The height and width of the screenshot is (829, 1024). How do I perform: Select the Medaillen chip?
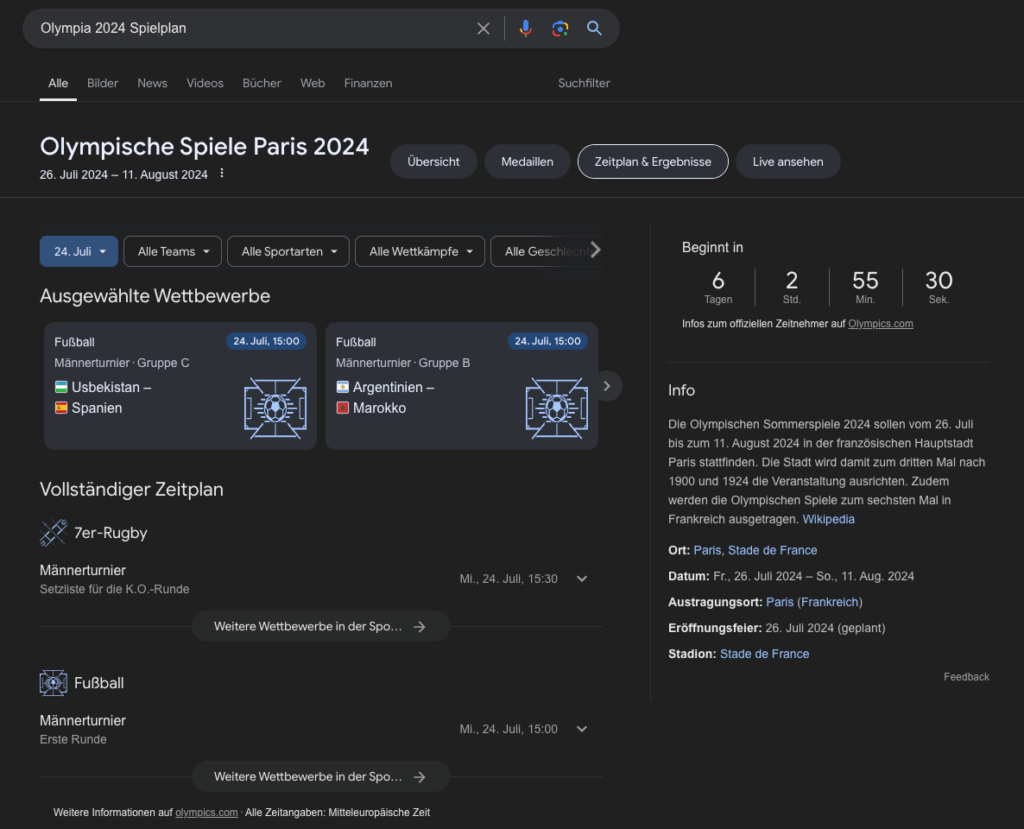[527, 162]
